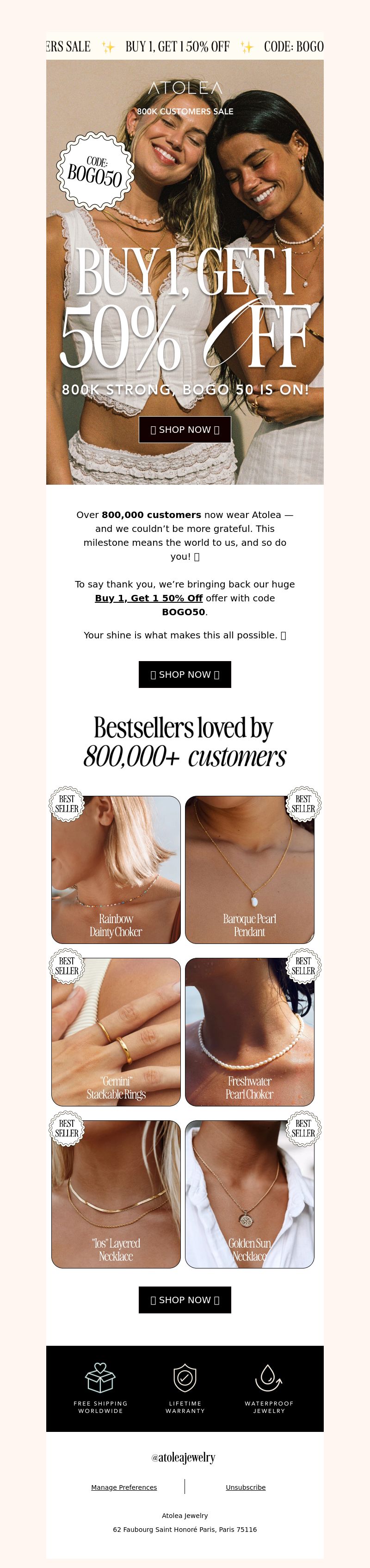Open the @atoleajewelry handle
This screenshot has width=370, height=1568.
tap(184, 1457)
